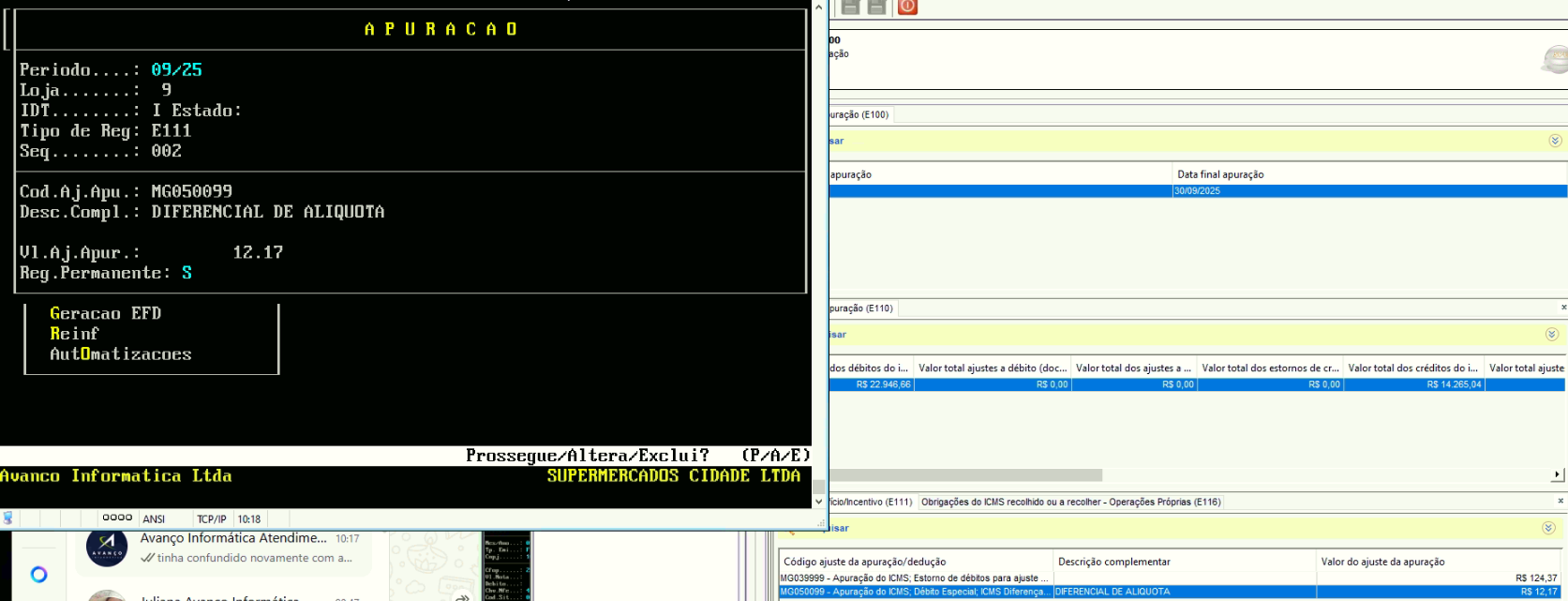The image size is (1568, 601).
Task: Choose Automatizacoes in terminal menu
Action: point(120,354)
